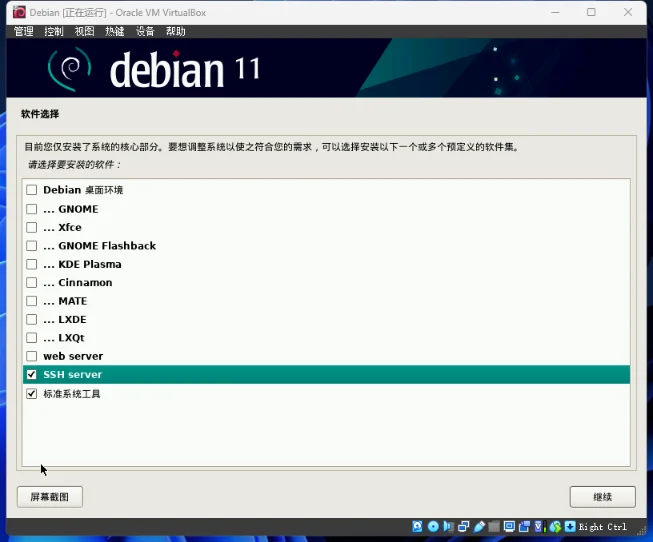
Task: Open the 控制 menu
Action: pyautogui.click(x=54, y=31)
